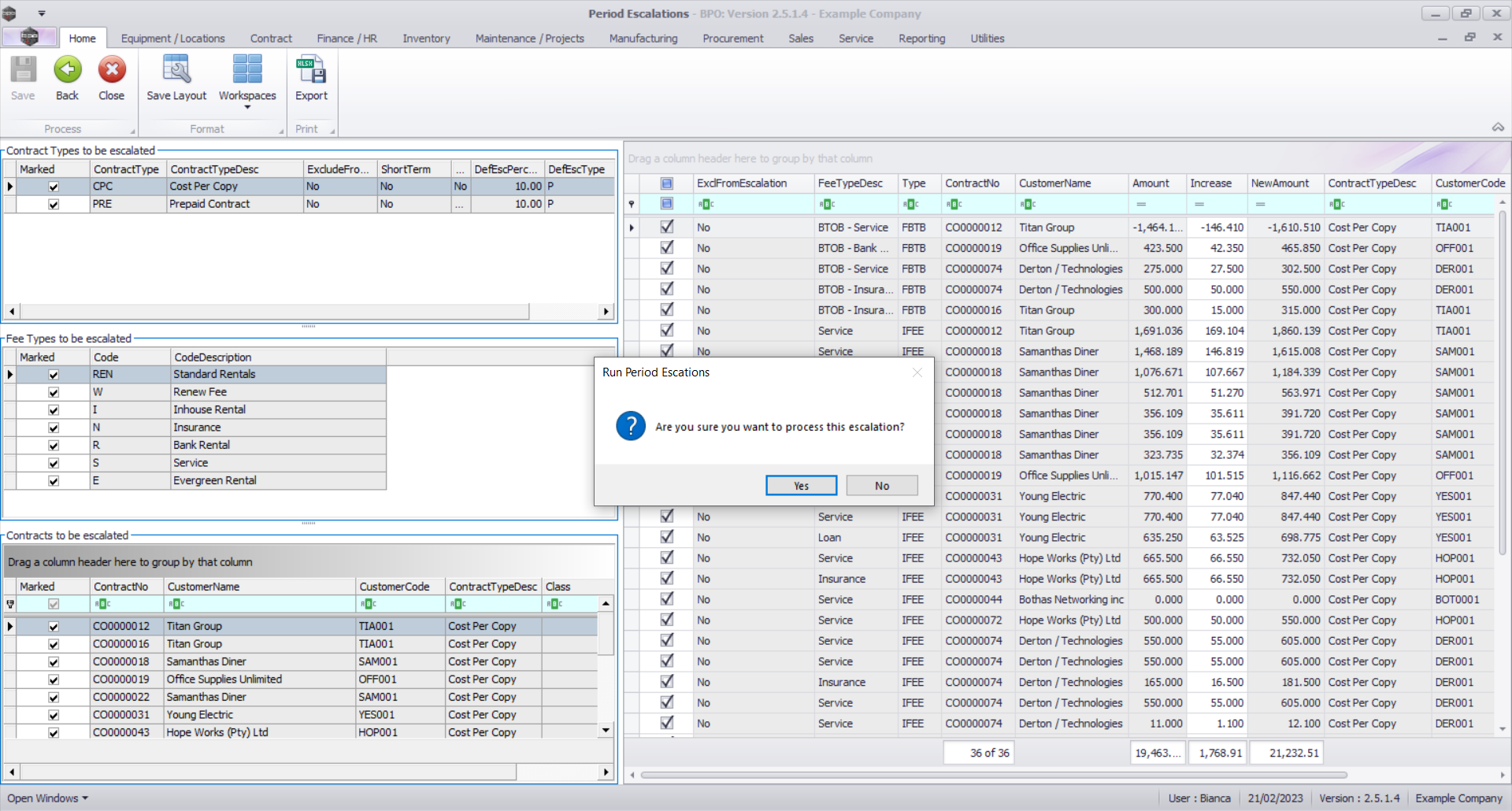Click the horizontal scrollbar under the escalation grid
The height and width of the screenshot is (811, 1512).
(x=992, y=775)
